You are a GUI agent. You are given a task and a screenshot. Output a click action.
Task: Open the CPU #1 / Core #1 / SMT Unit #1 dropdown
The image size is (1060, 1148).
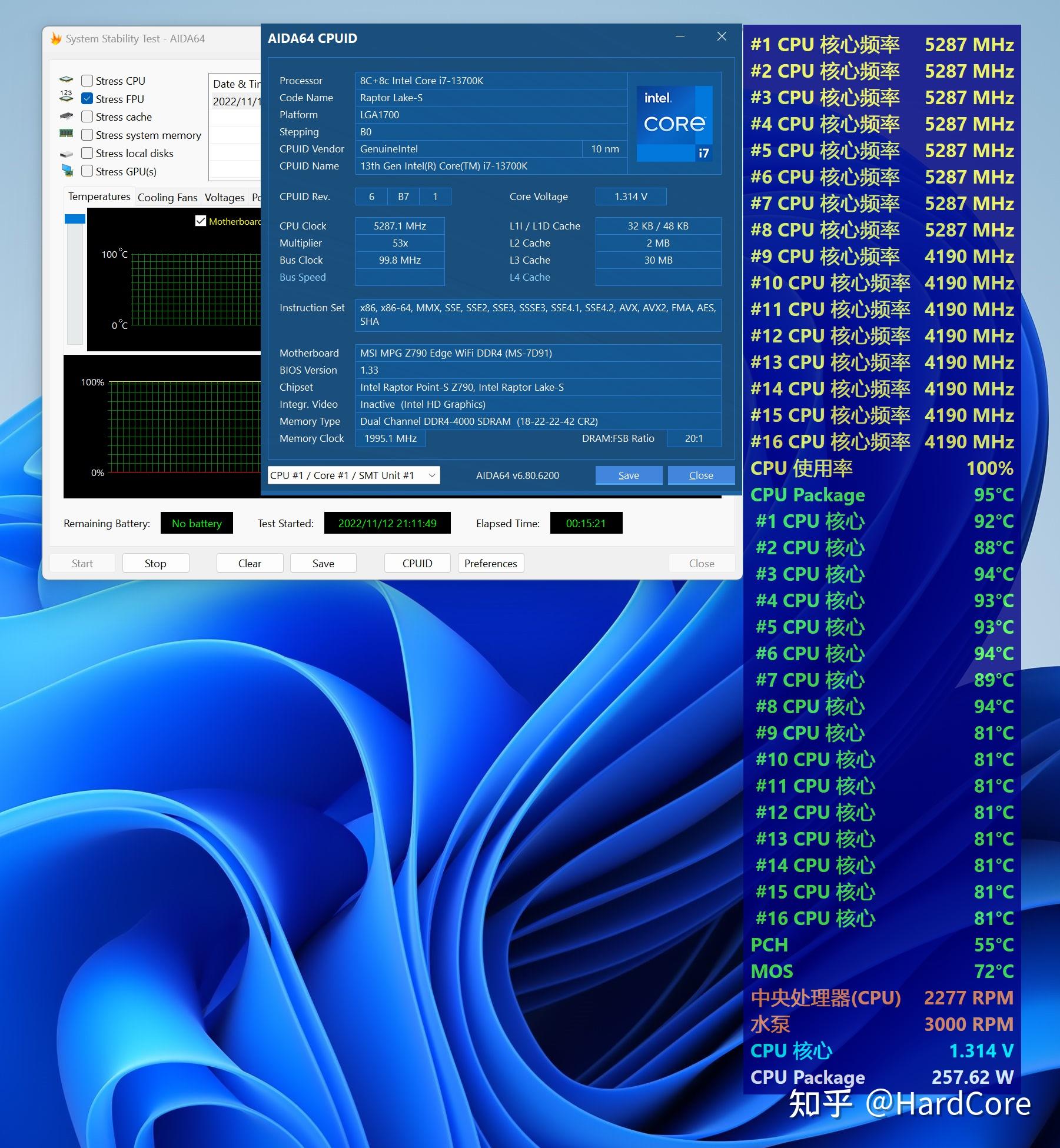(354, 475)
